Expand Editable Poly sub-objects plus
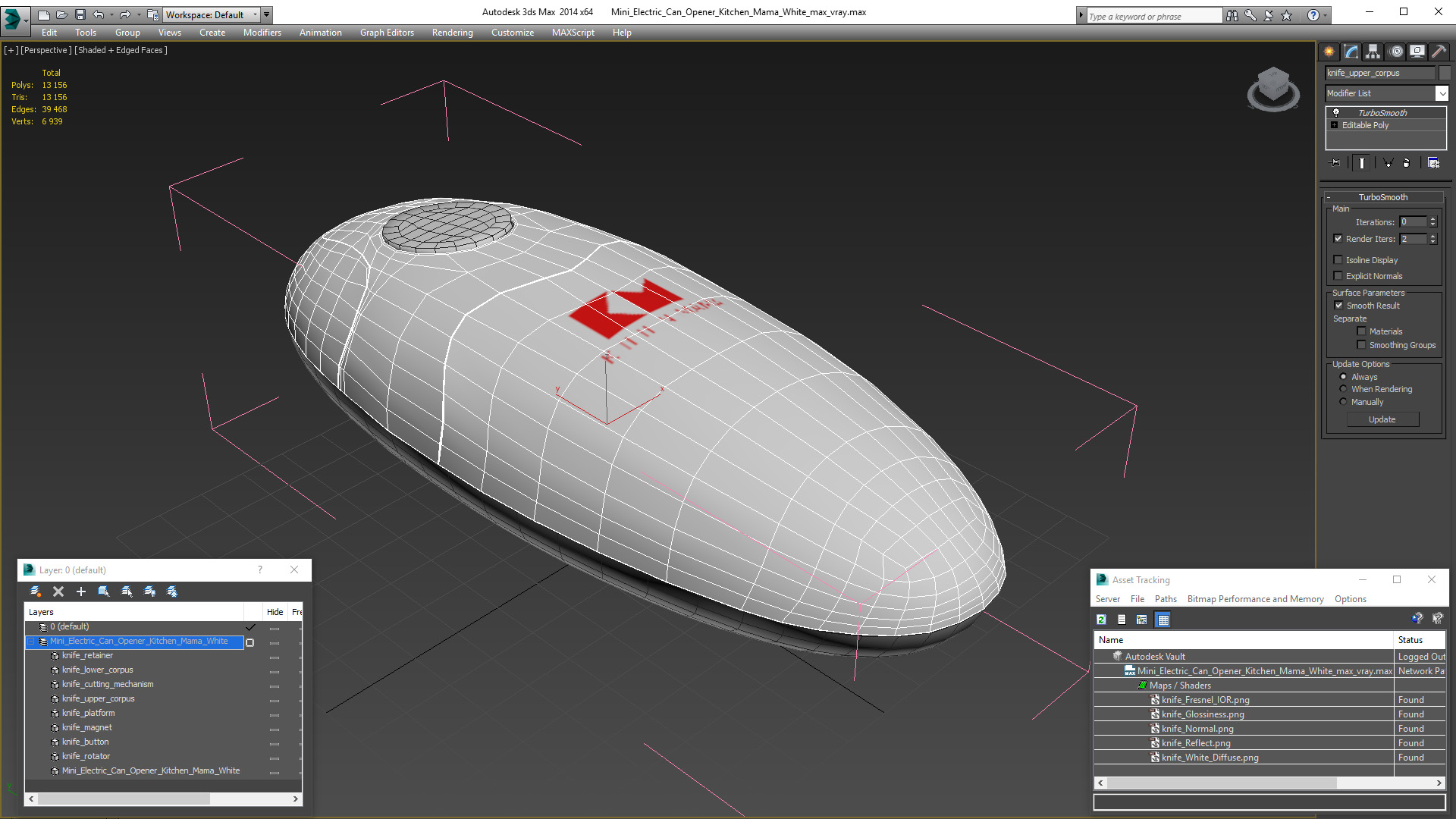 1335,125
